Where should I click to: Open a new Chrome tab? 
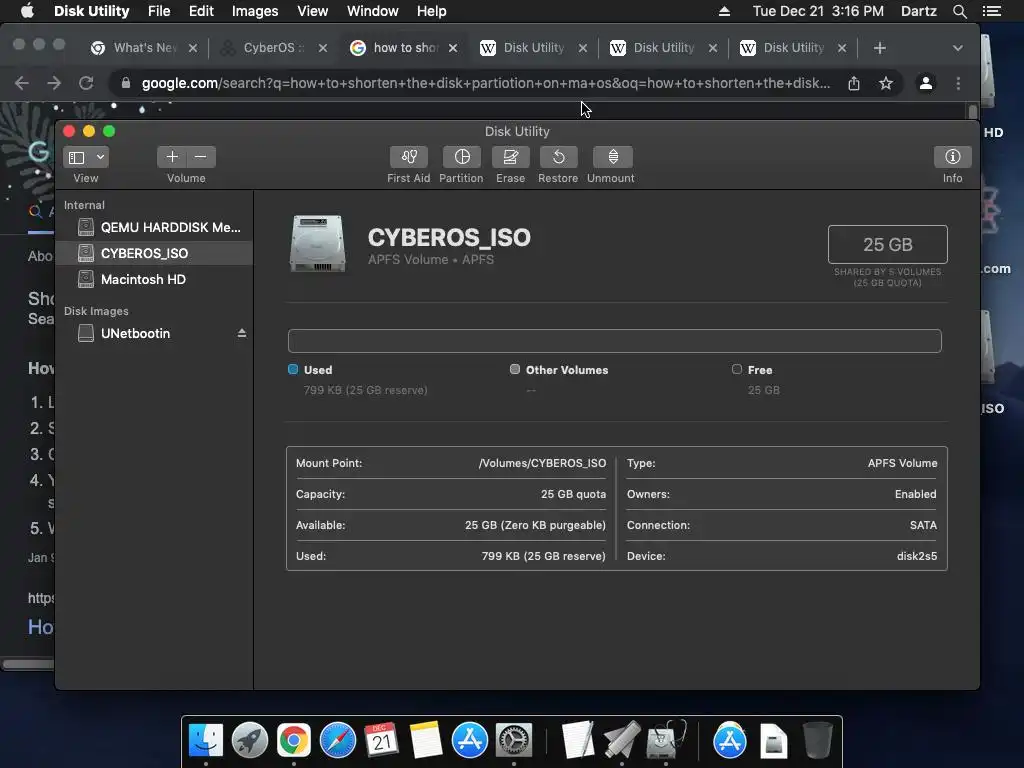coord(880,48)
